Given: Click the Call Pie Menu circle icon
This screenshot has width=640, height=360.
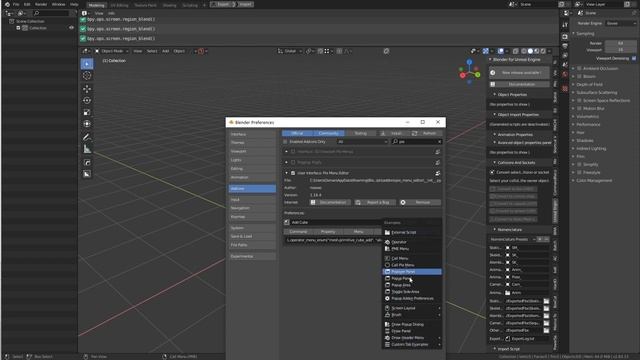Looking at the screenshot, I should pos(387,265).
